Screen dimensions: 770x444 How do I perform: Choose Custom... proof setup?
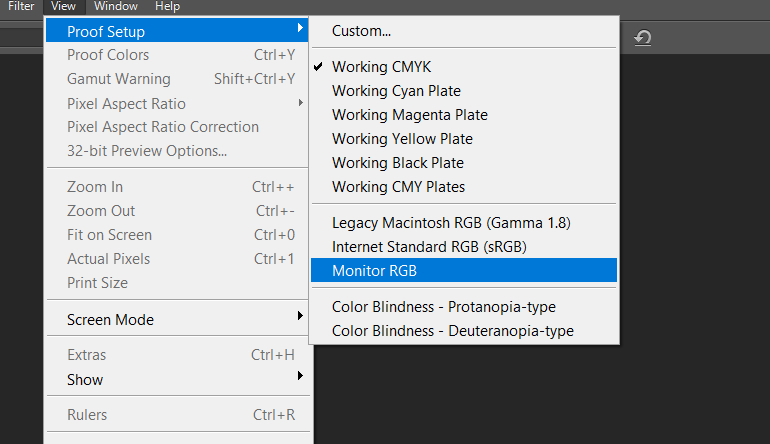tap(361, 31)
